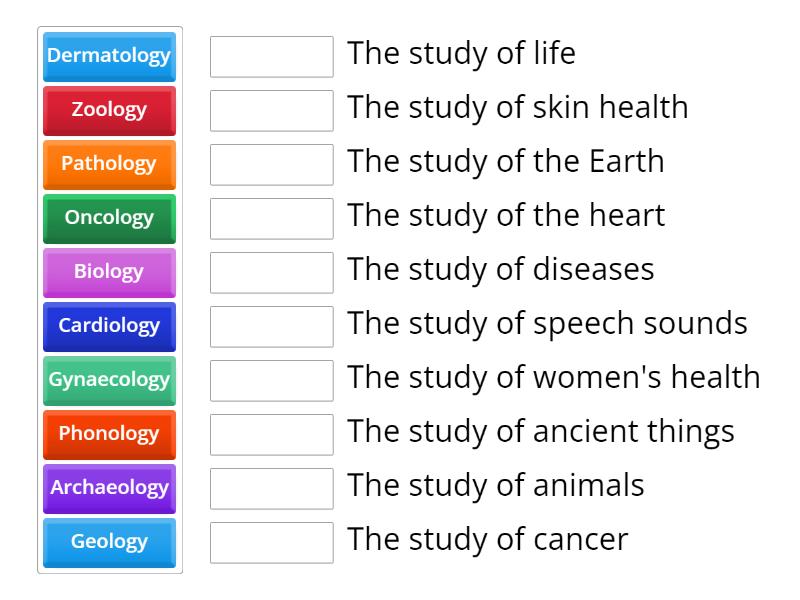Click the blank box for 'The study of diseases'

[x=272, y=273]
